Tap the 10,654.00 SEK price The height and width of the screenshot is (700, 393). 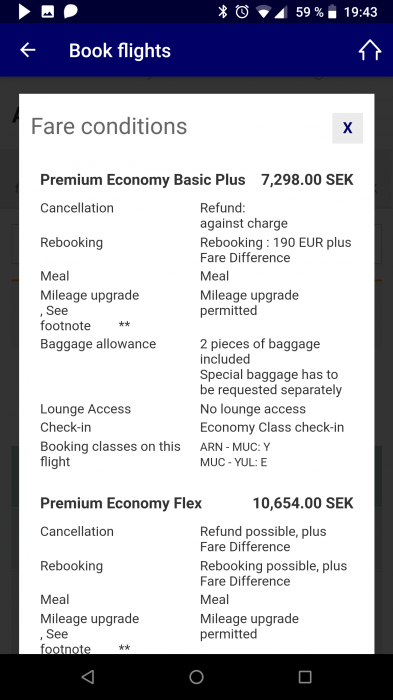(303, 503)
